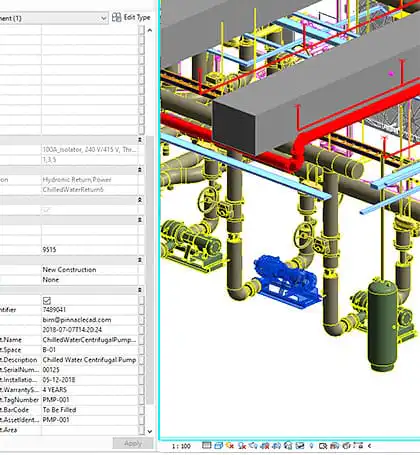Click the New Construction phase value

coord(69,270)
